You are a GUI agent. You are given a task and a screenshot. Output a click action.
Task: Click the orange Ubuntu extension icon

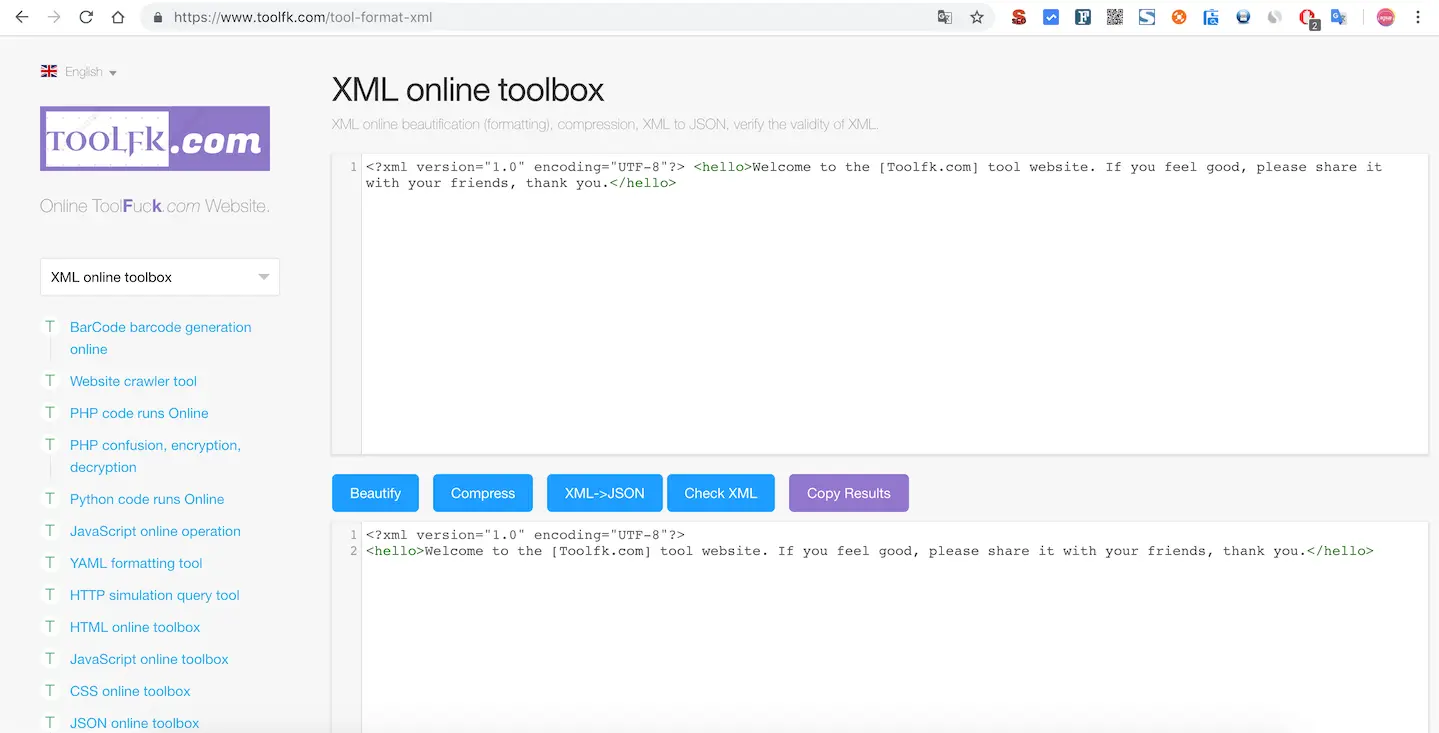pos(1178,17)
